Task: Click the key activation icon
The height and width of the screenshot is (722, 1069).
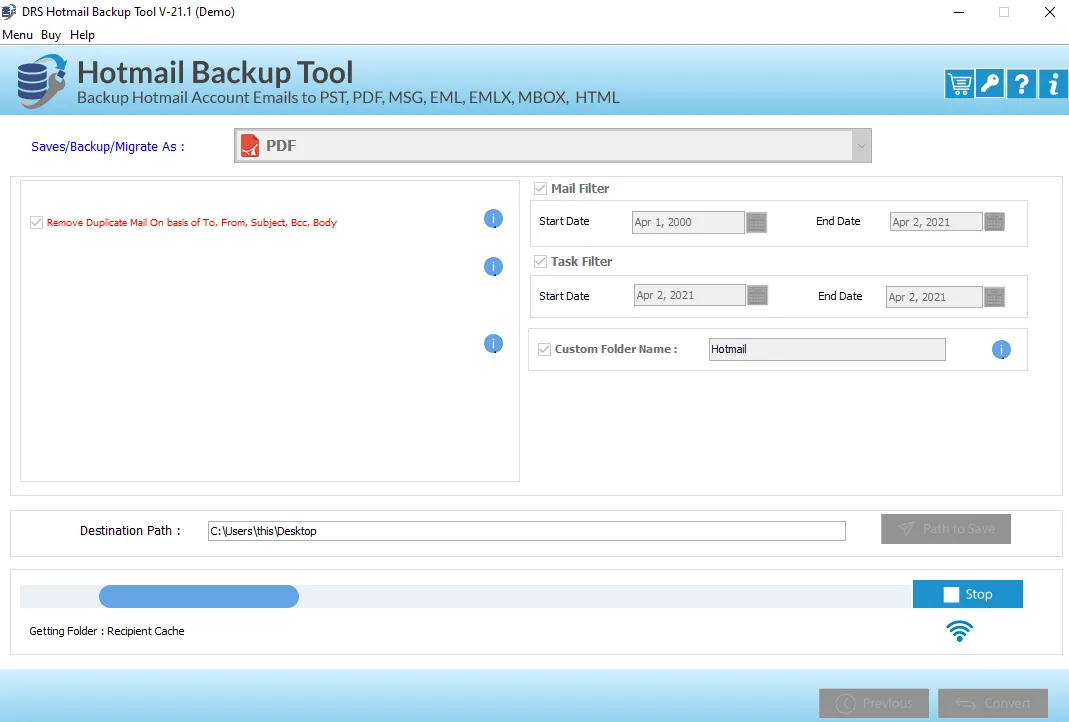Action: click(990, 84)
